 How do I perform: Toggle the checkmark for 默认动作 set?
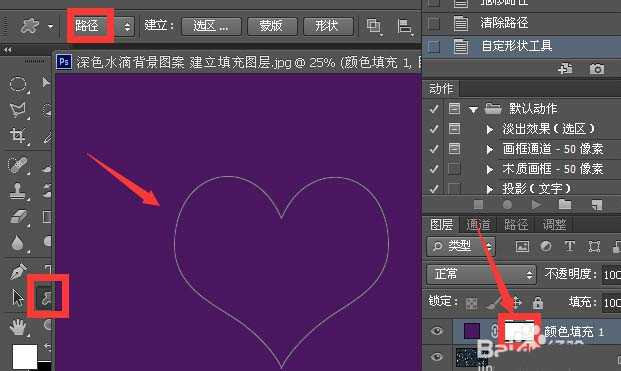point(434,108)
